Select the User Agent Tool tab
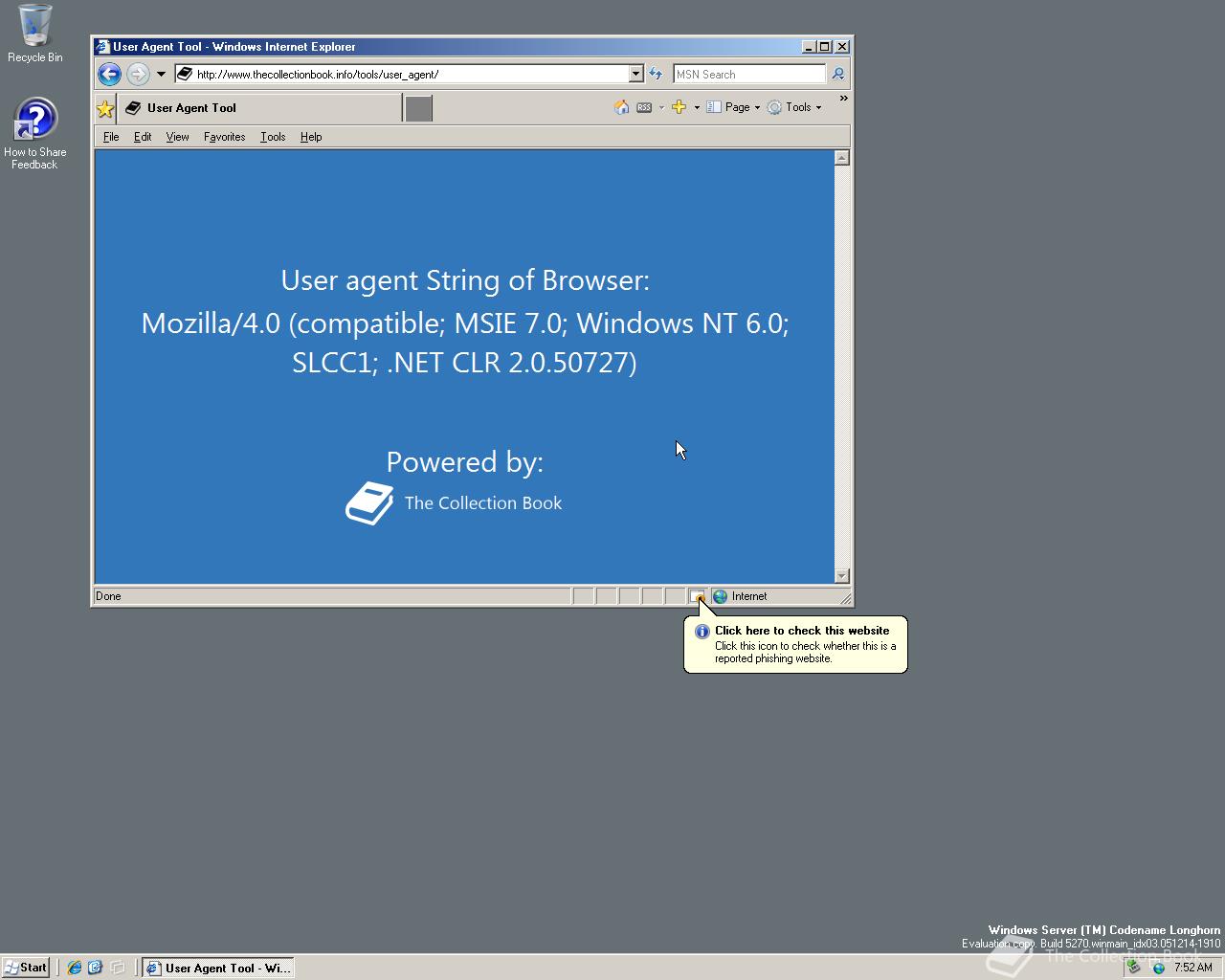Viewport: 1225px width, 980px height. [259, 108]
